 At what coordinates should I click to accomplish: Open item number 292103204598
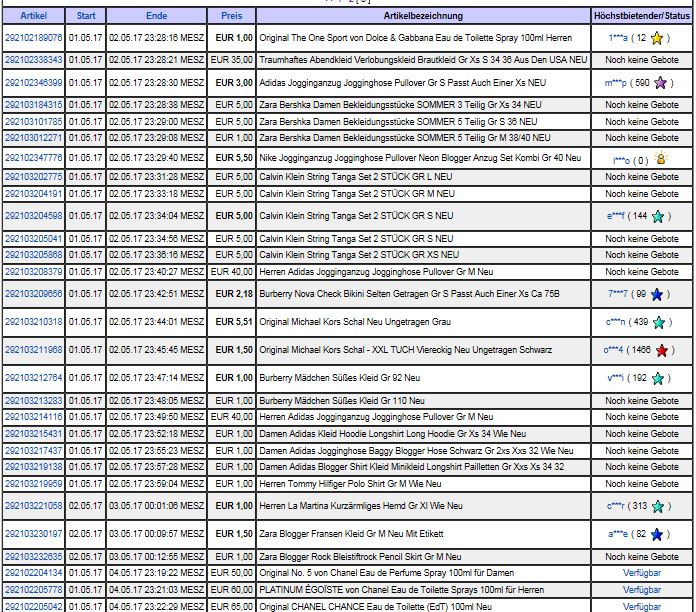pyautogui.click(x=34, y=216)
